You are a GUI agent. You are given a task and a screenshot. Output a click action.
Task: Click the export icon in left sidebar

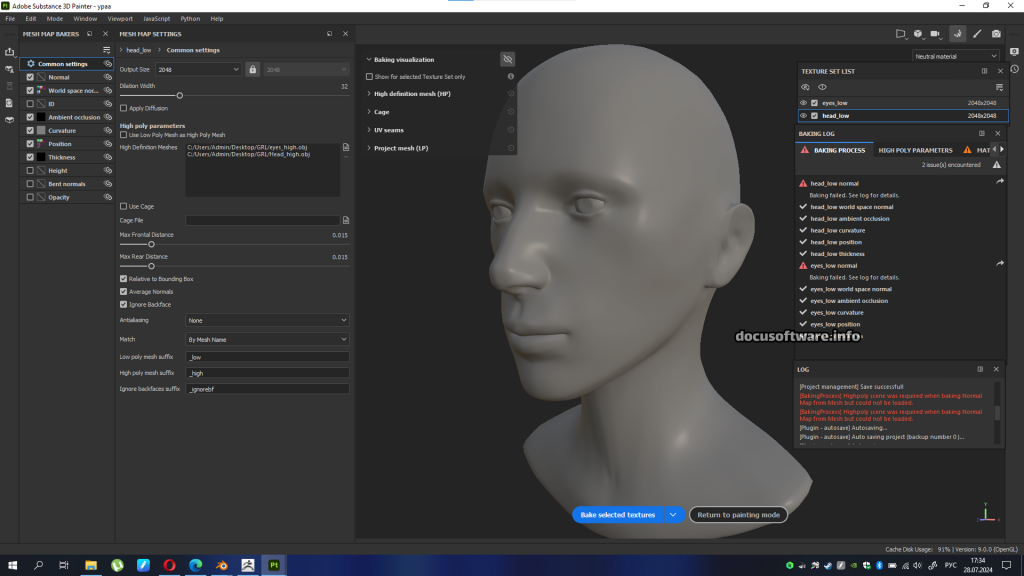(10, 52)
